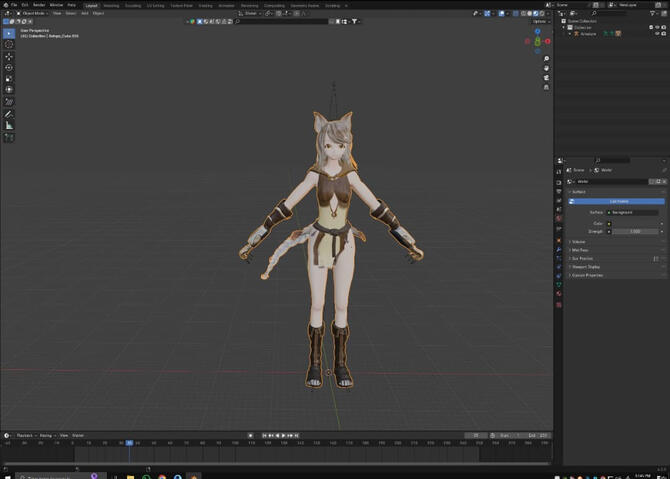Image resolution: width=670 pixels, height=479 pixels.
Task: Switch to the Sculpting workspace tab
Action: point(133,6)
